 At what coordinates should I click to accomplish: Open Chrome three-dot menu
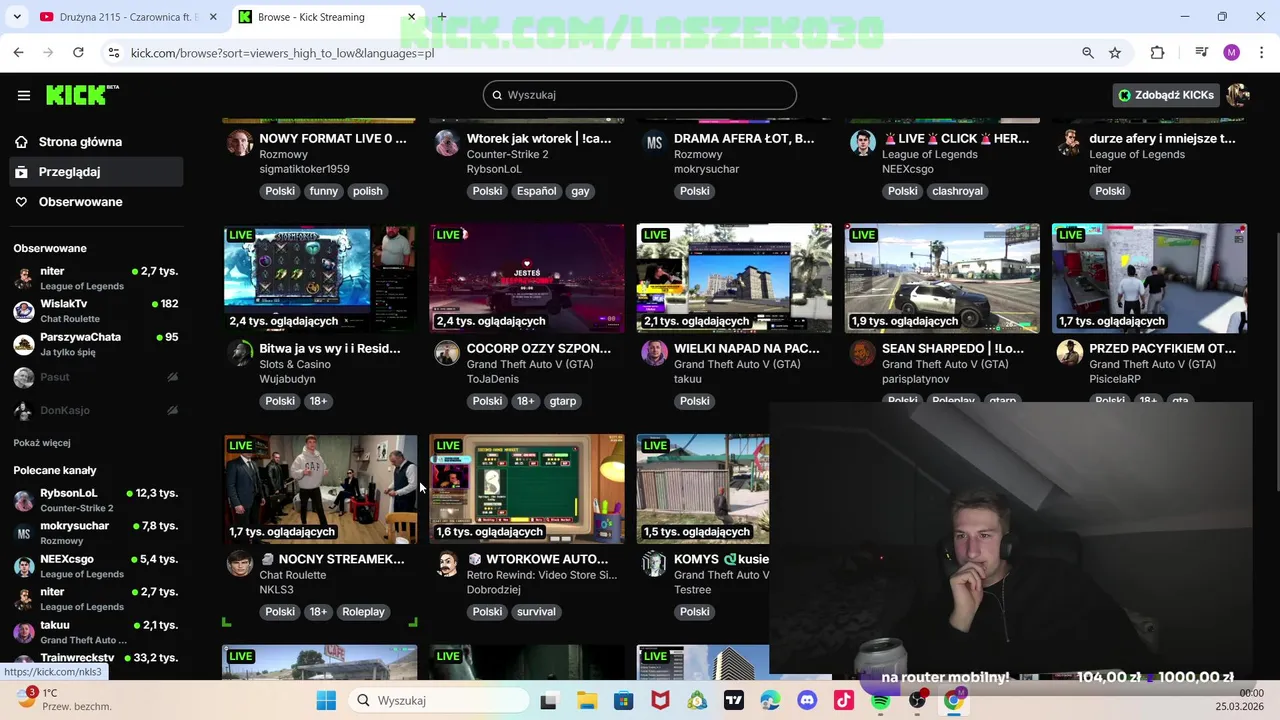coord(1260,53)
